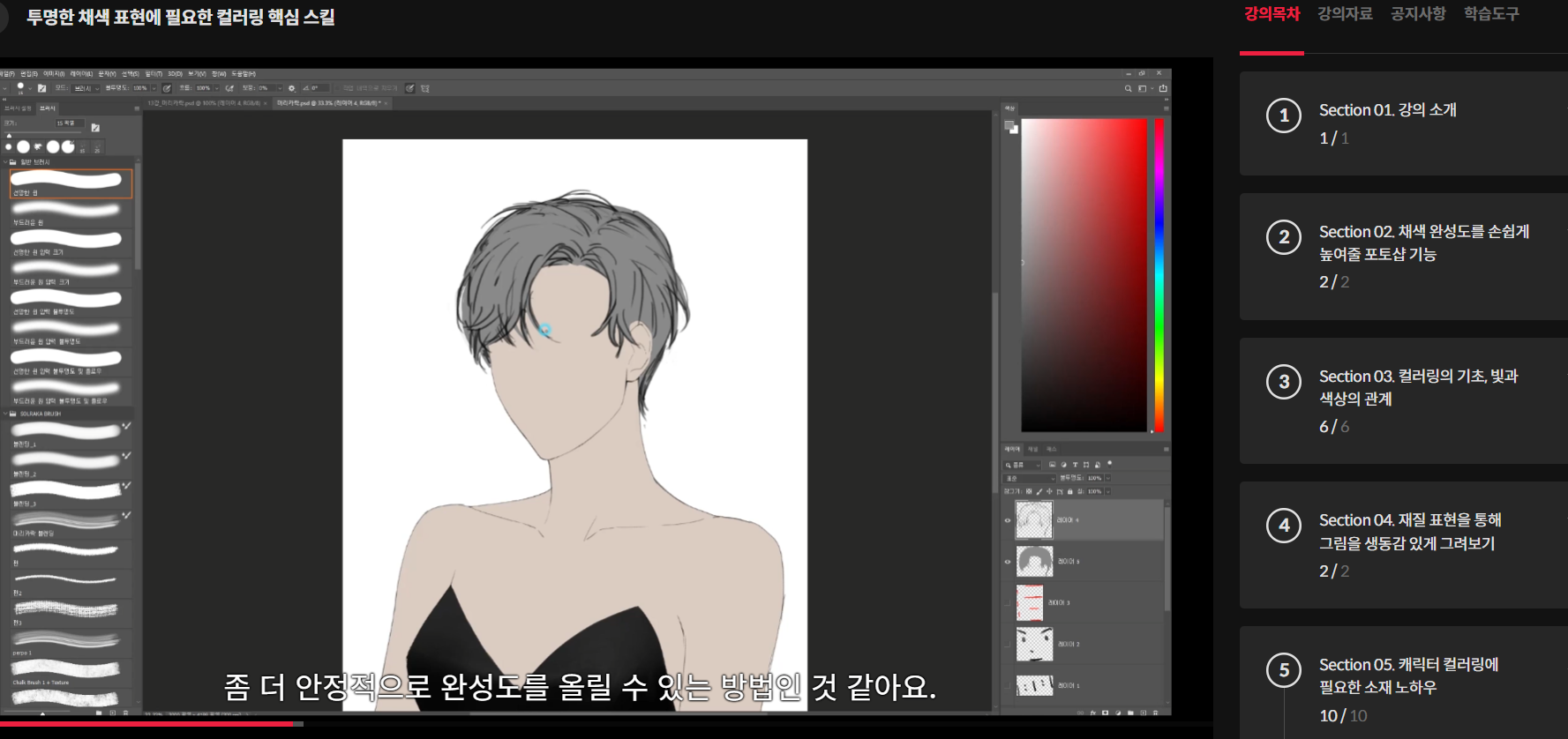Image resolution: width=1568 pixels, height=739 pixels.
Task: Click the brush size input field
Action: (x=70, y=123)
